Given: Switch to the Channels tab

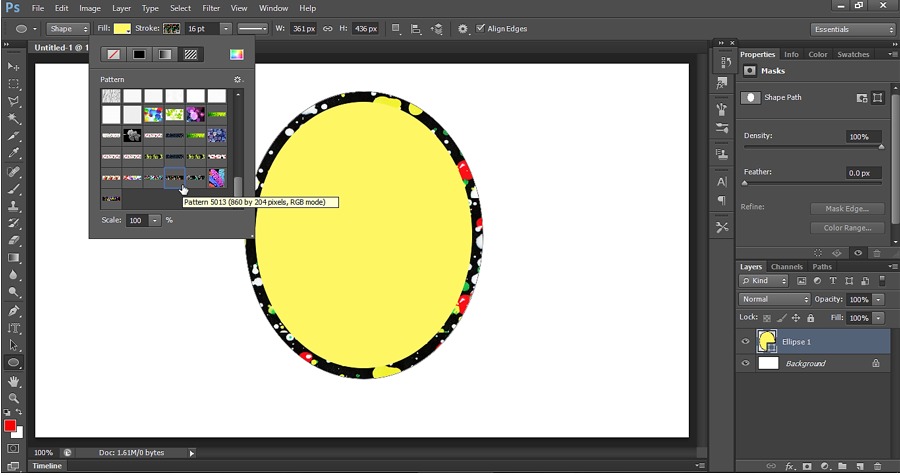Looking at the screenshot, I should [x=786, y=267].
